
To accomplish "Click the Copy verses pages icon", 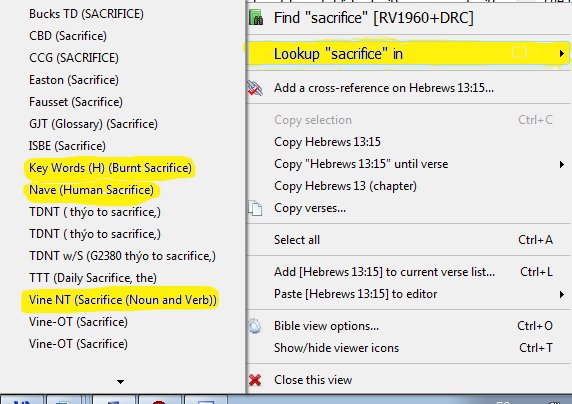I will (x=255, y=208).
